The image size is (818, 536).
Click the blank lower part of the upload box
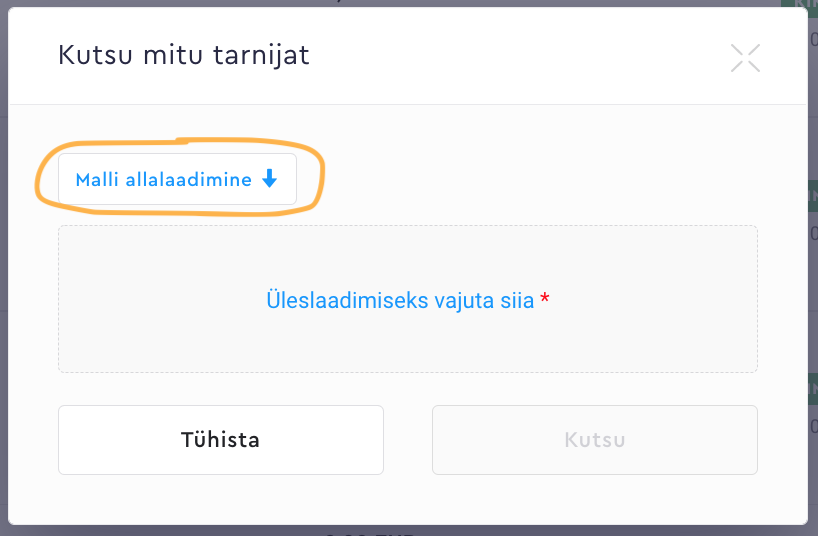(x=407, y=350)
